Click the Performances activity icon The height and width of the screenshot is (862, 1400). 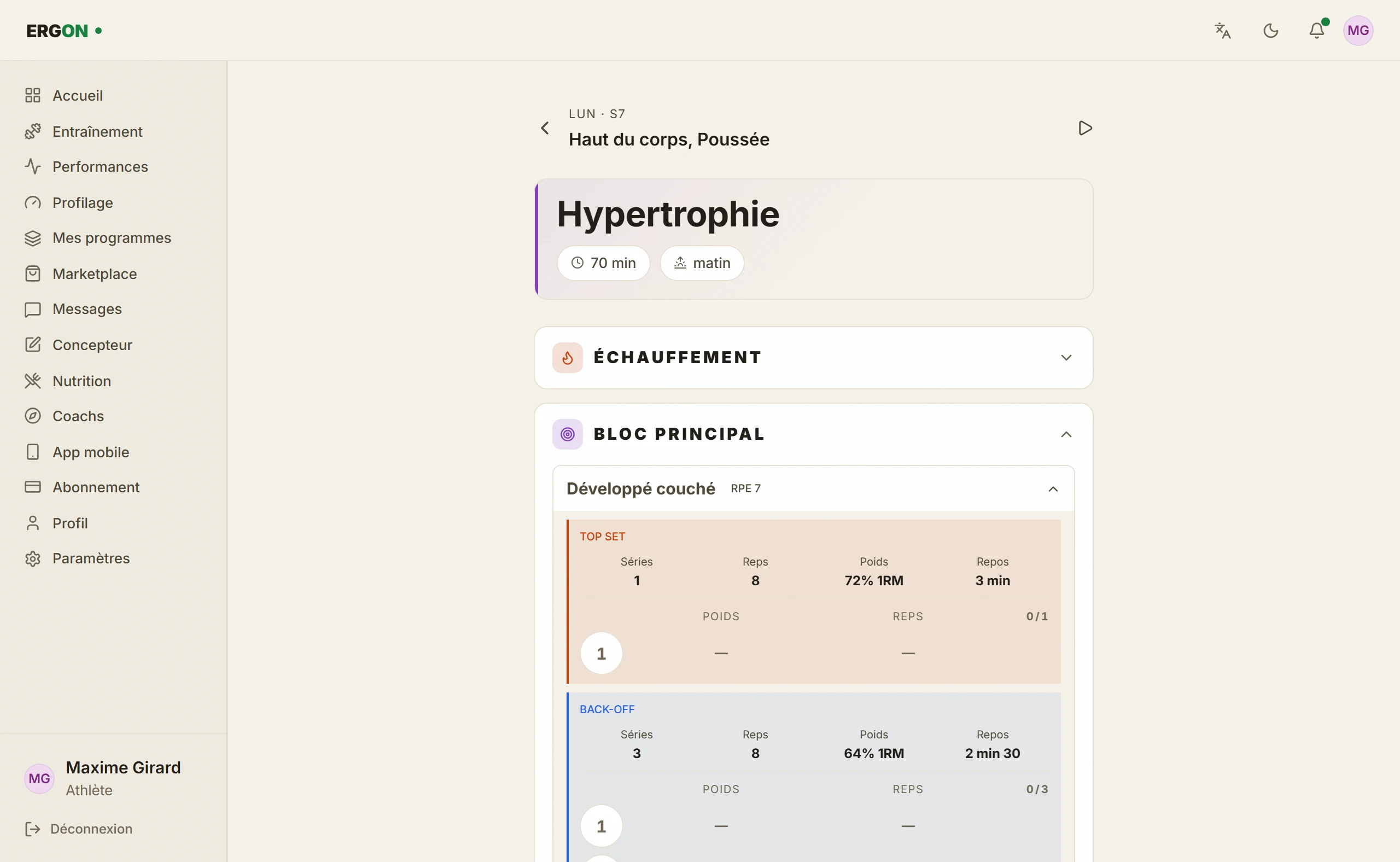click(x=32, y=166)
